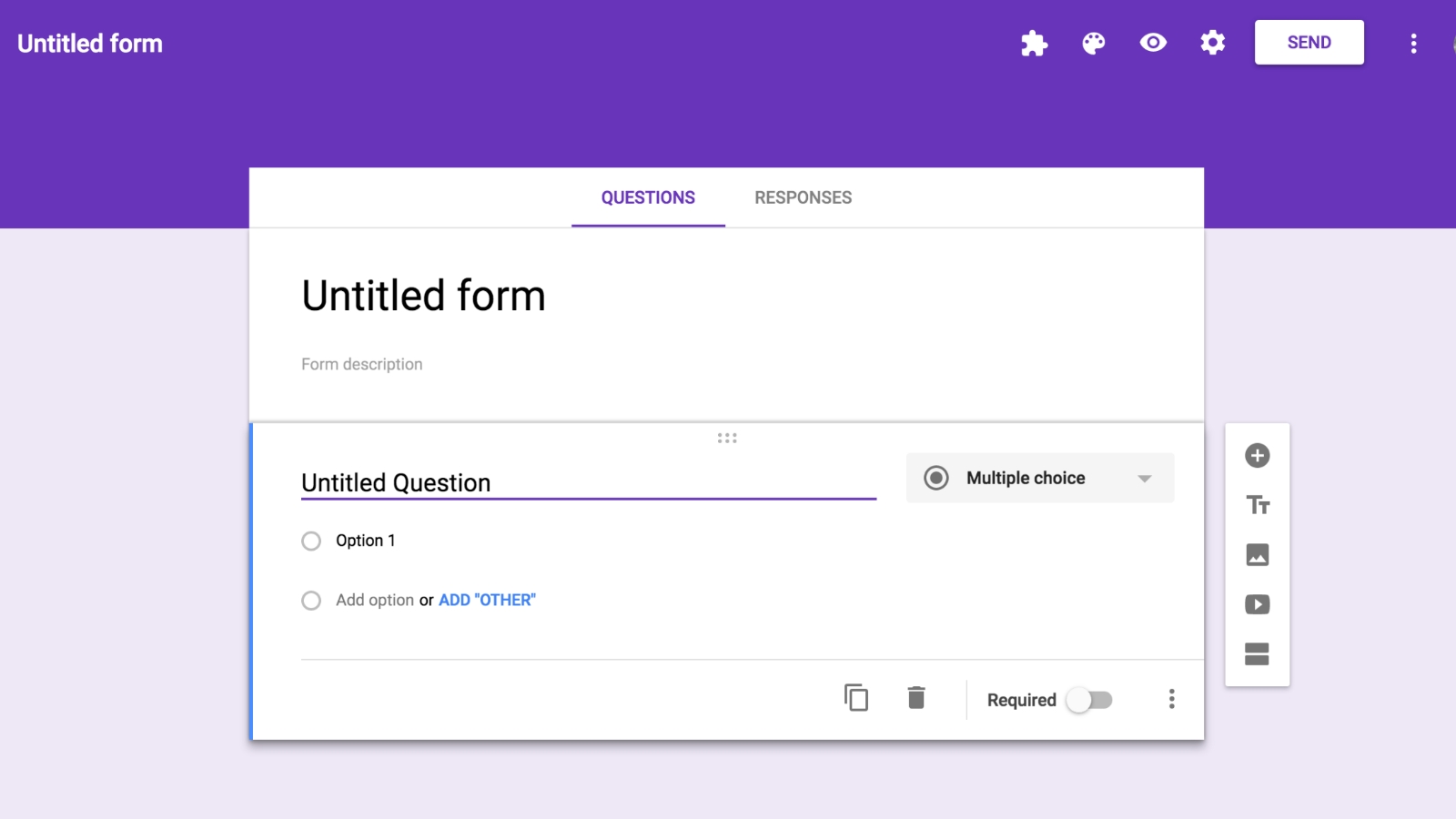This screenshot has width=1456, height=819.
Task: Switch to the Responses tab
Action: [803, 197]
